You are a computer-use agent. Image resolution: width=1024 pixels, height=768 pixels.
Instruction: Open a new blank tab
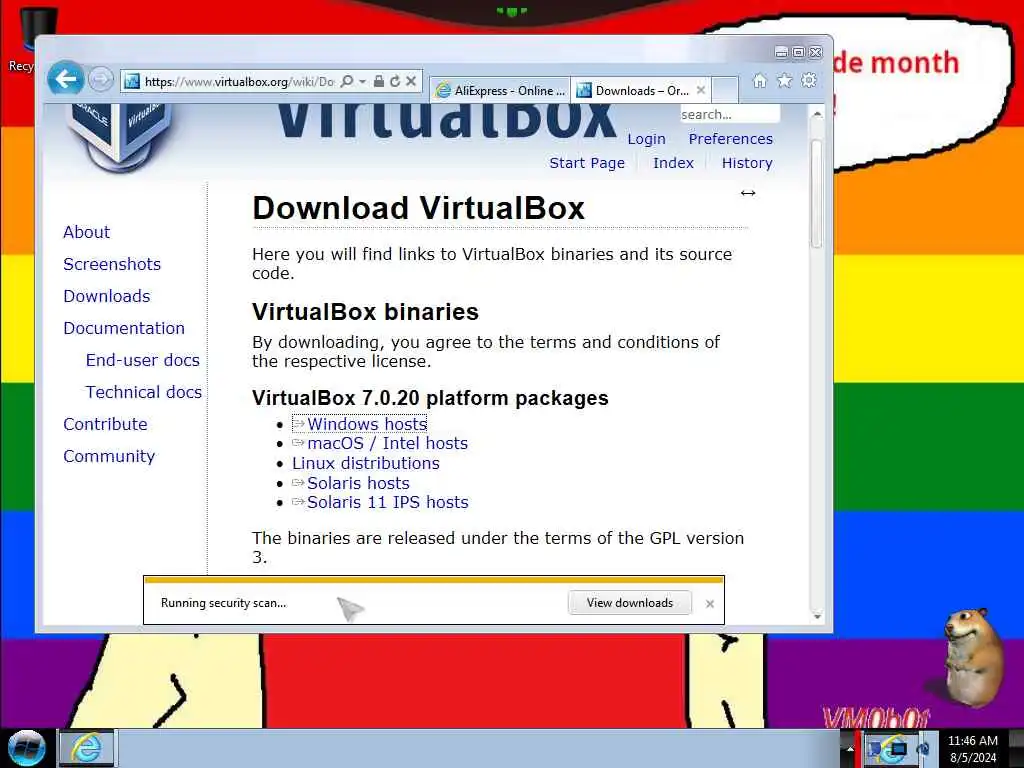[x=725, y=90]
